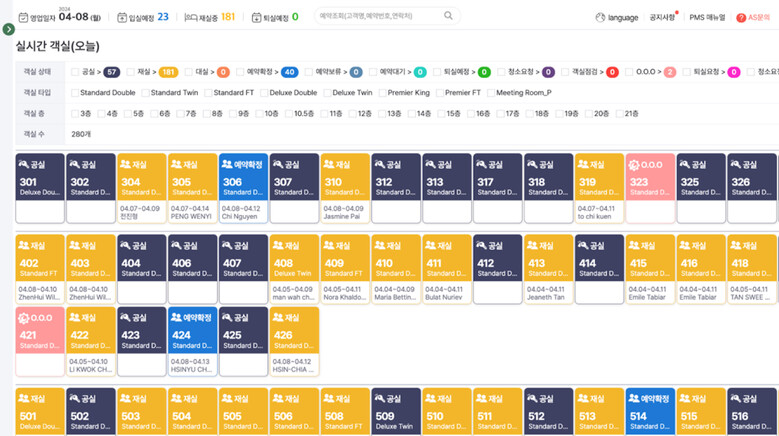Select occupied room 304 card
Viewport: 779px width, 436px height.
142,188
